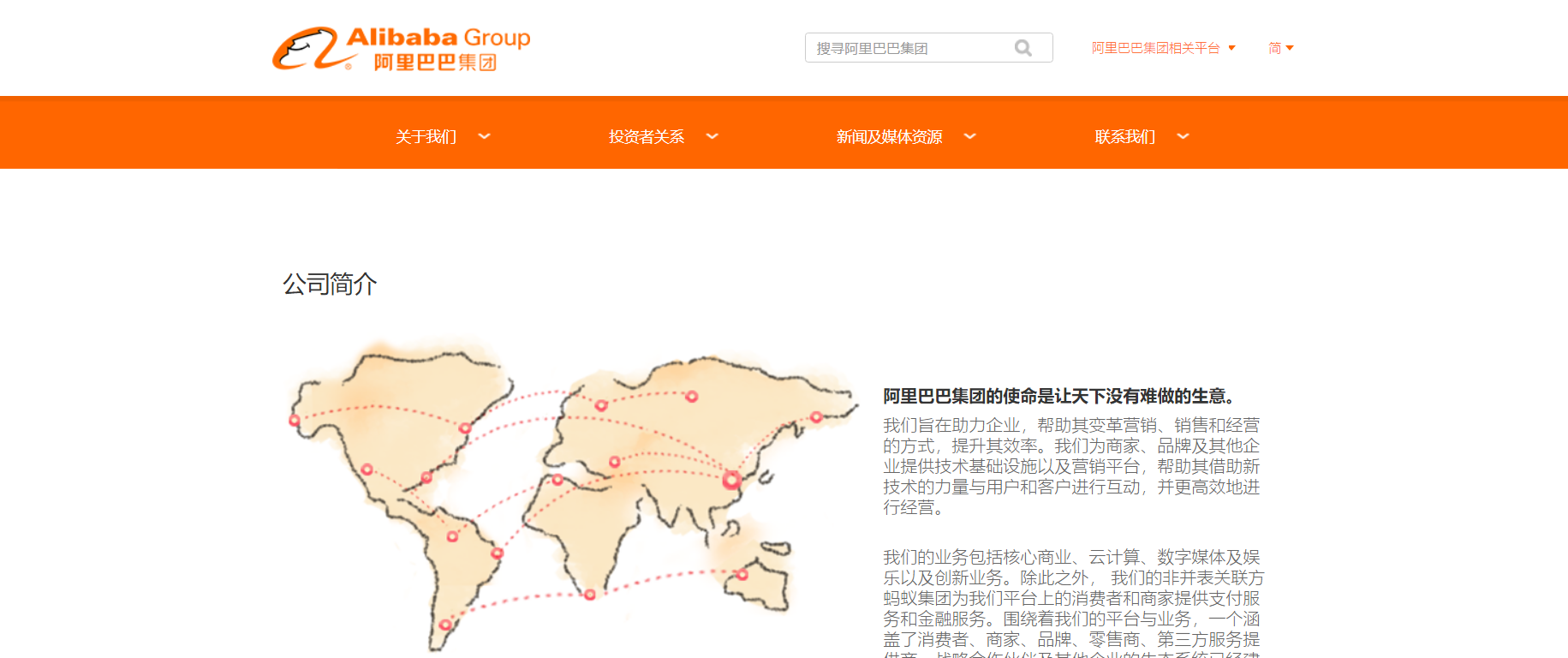Open the 新闻及媒体资源 menu
The image size is (1568, 658).
pyautogui.click(x=889, y=136)
